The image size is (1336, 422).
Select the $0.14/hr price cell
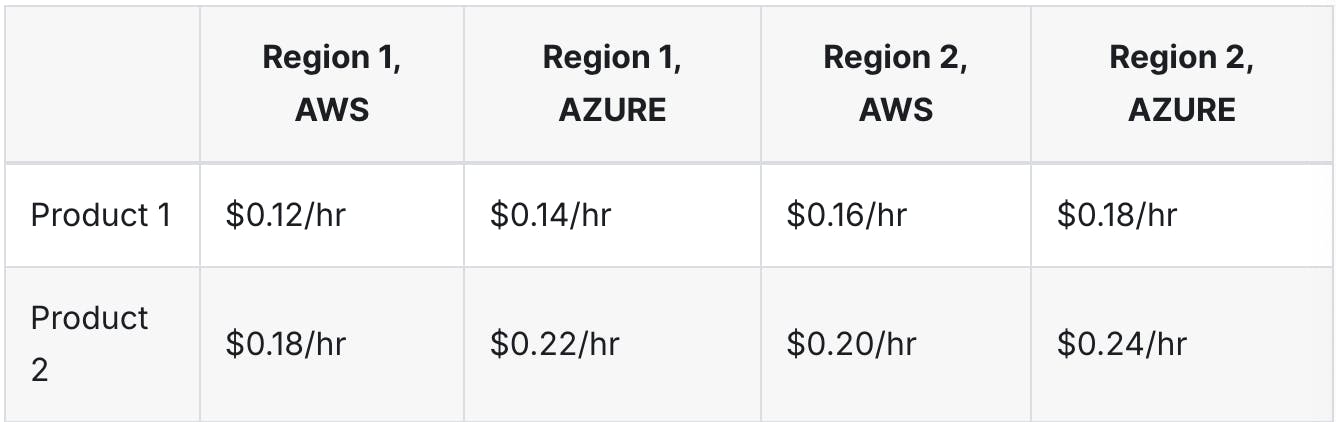tap(550, 215)
